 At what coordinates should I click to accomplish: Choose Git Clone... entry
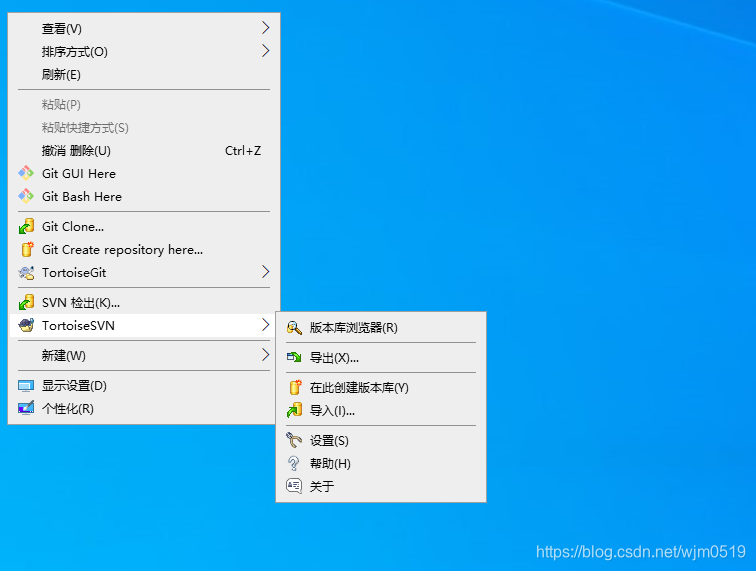pyautogui.click(x=145, y=227)
